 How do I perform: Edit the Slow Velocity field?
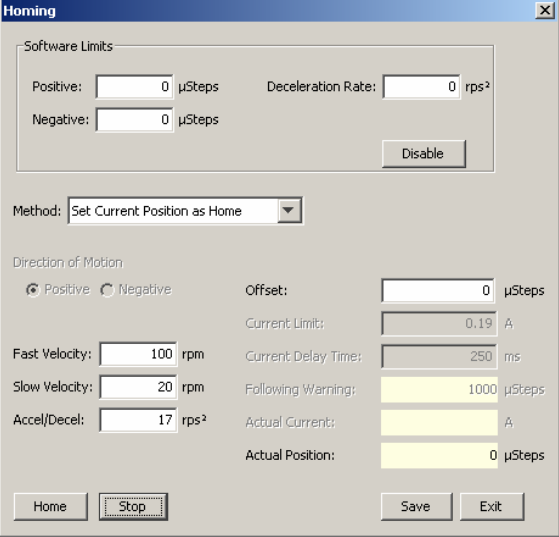pos(138,387)
